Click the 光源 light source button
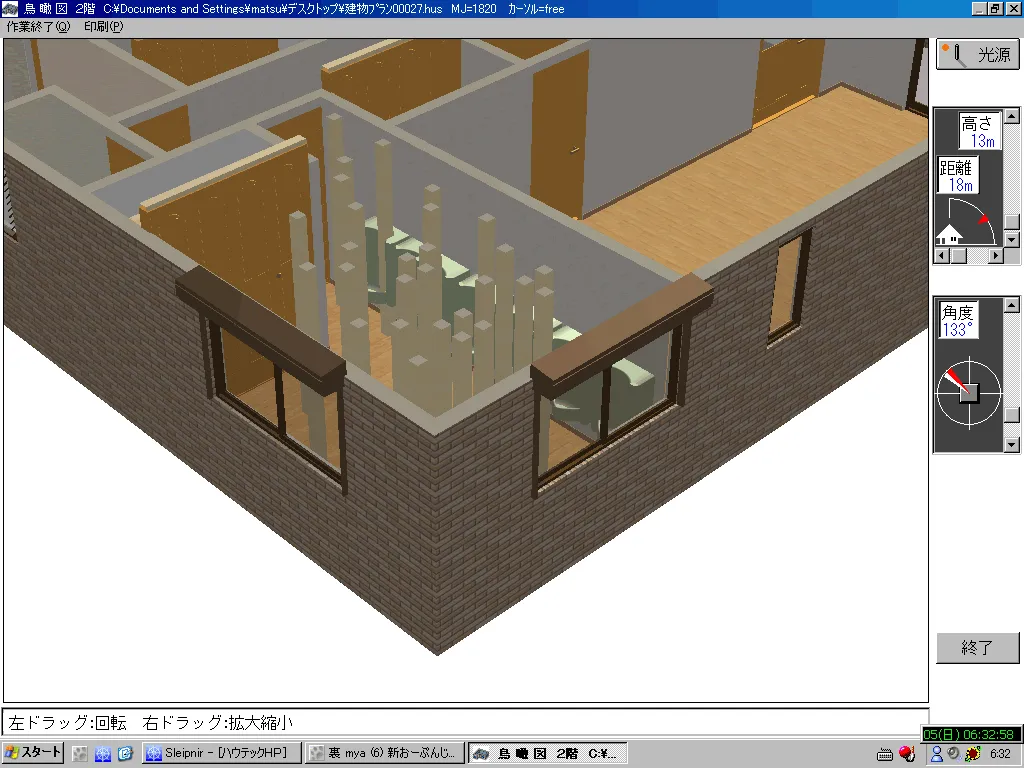This screenshot has width=1024, height=768. [977, 54]
